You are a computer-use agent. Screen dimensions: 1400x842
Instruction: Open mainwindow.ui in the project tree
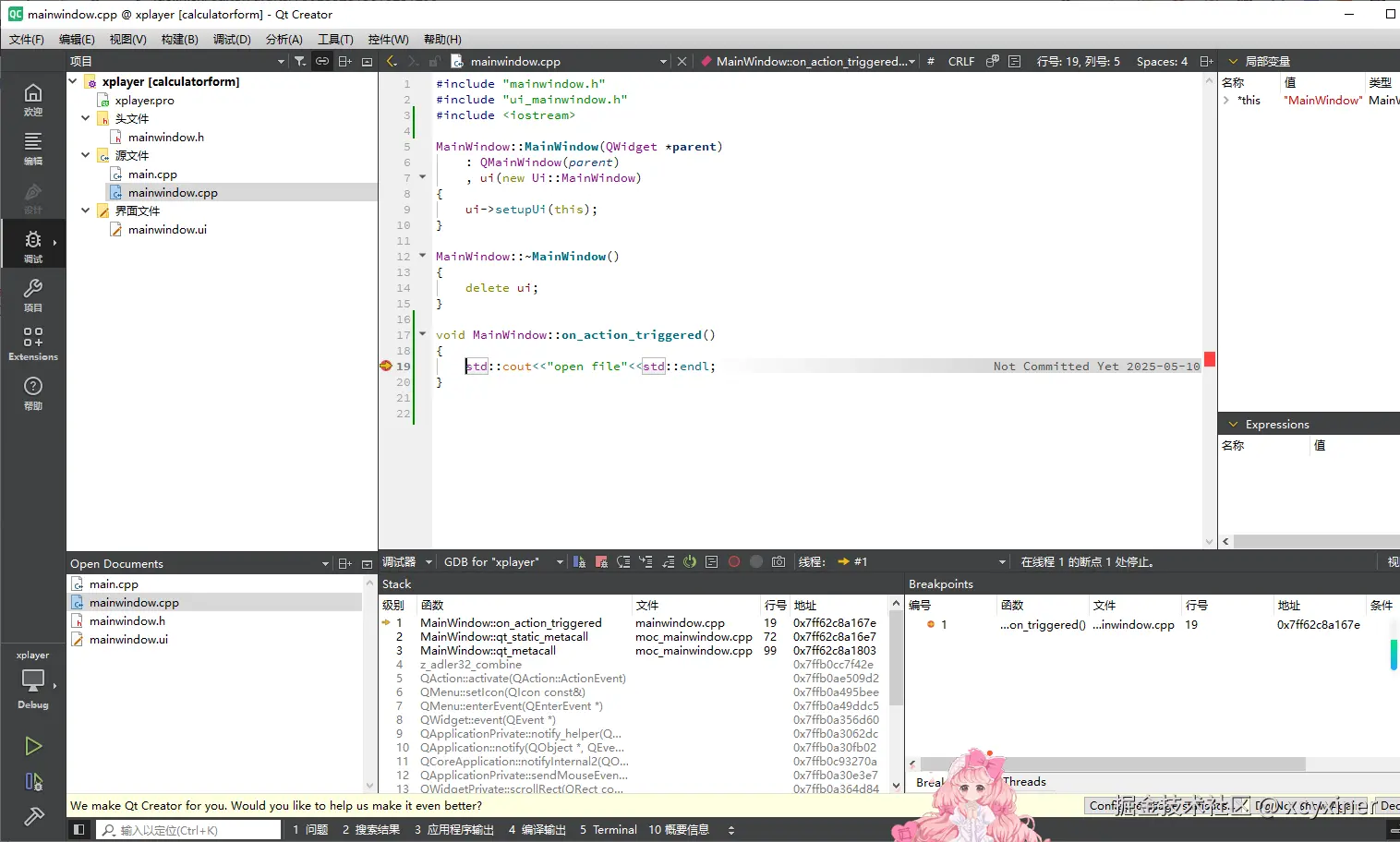167,229
